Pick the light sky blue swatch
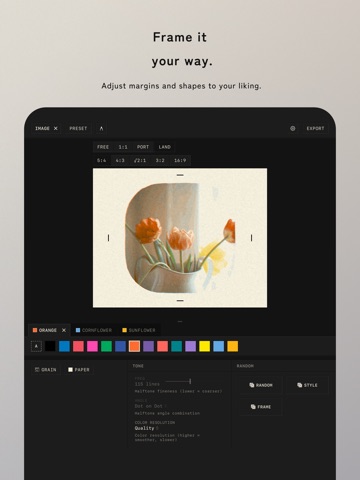 point(219,346)
